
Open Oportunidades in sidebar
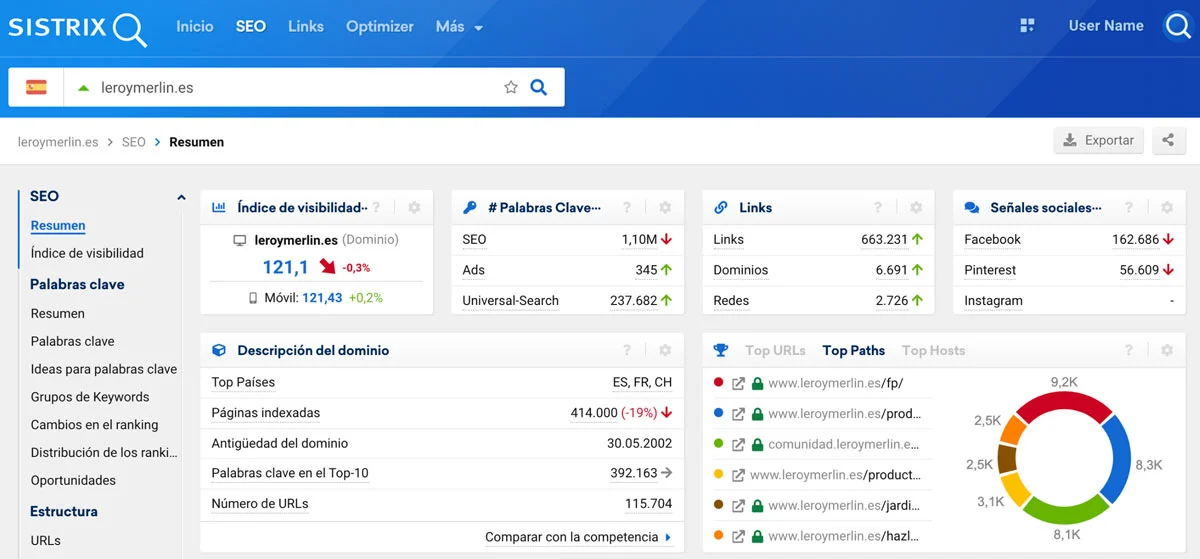(x=73, y=481)
